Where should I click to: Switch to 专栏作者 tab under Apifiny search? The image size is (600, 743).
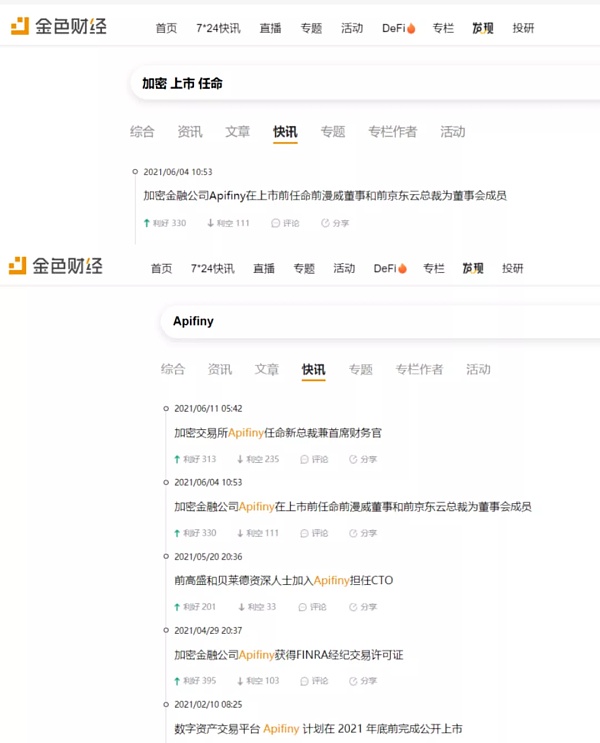[418, 369]
